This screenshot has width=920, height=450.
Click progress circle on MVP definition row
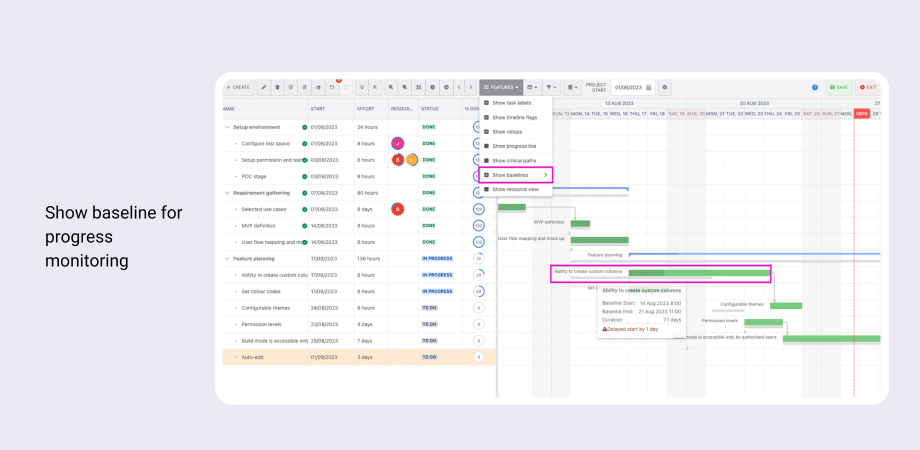pyautogui.click(x=479, y=225)
